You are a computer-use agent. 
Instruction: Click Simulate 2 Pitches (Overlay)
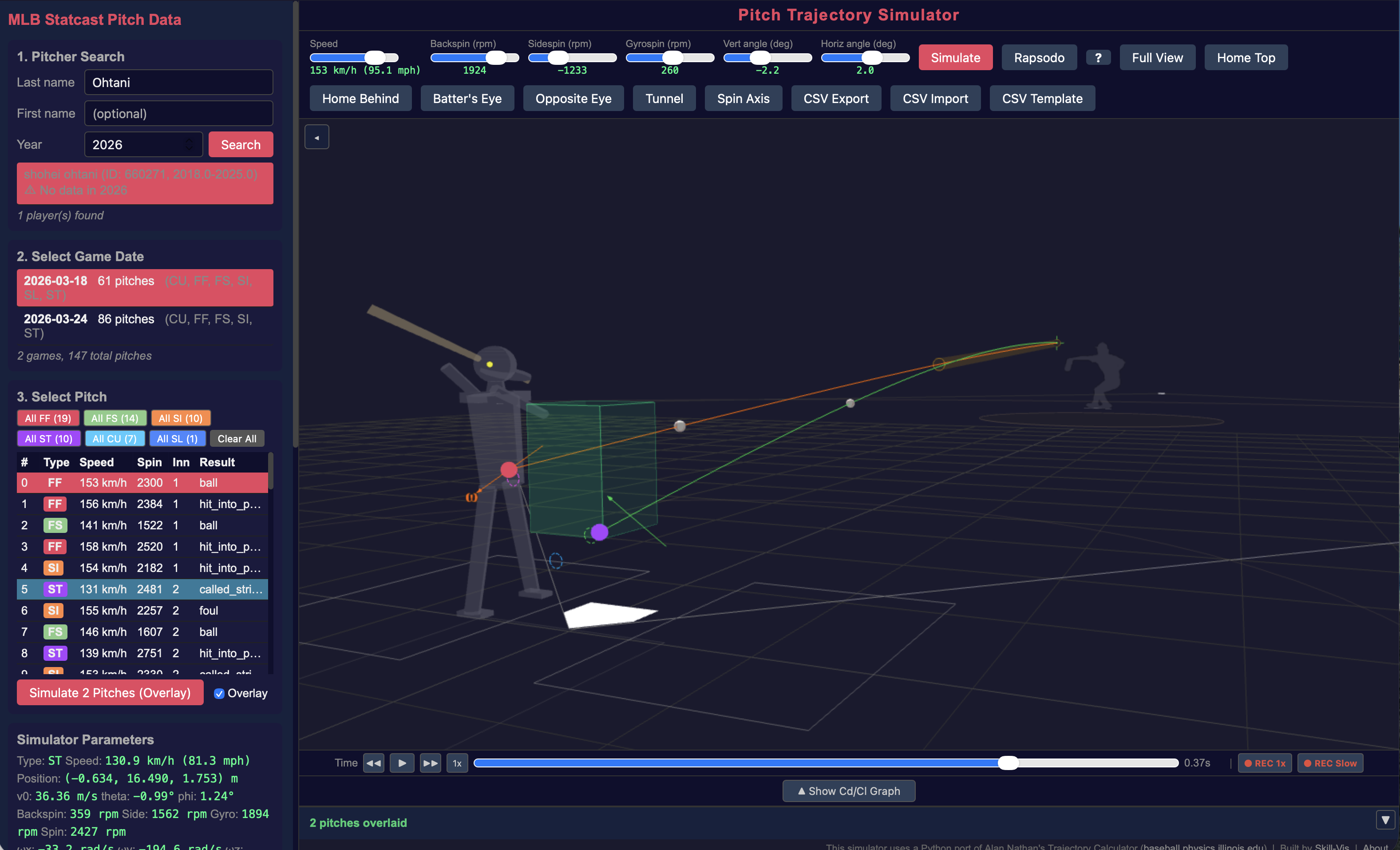(110, 692)
